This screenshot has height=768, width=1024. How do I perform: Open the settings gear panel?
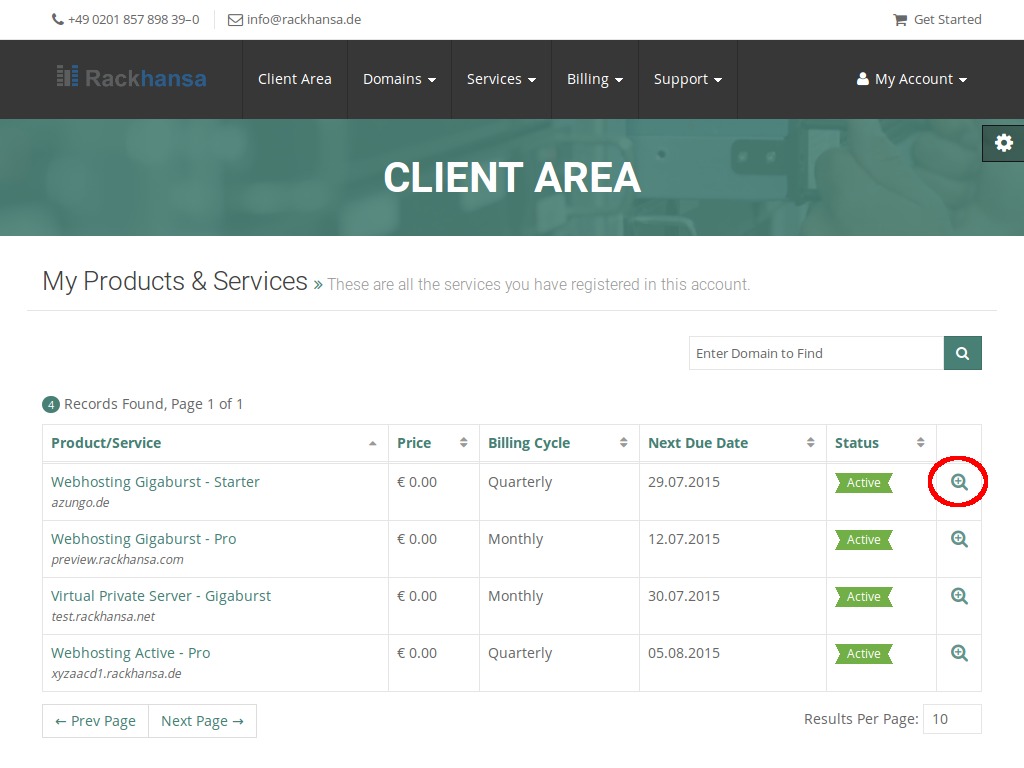point(1004,143)
